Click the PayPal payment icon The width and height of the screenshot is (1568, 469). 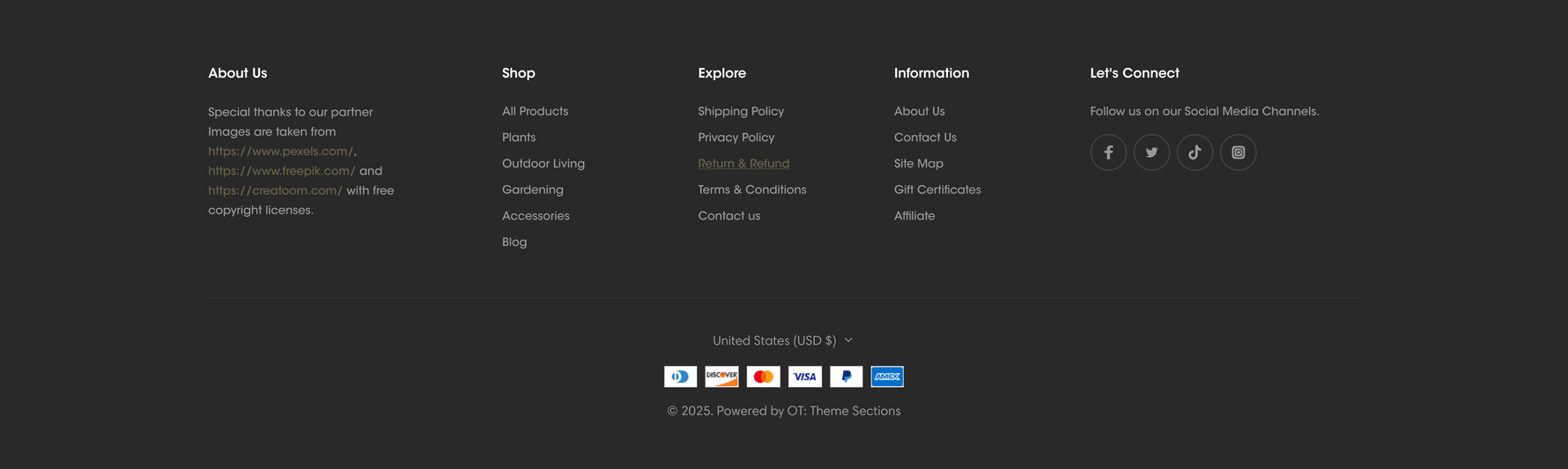(847, 376)
